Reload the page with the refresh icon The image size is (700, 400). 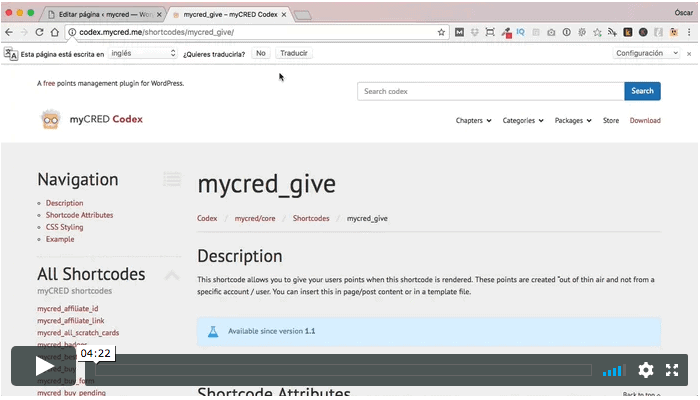(x=39, y=32)
